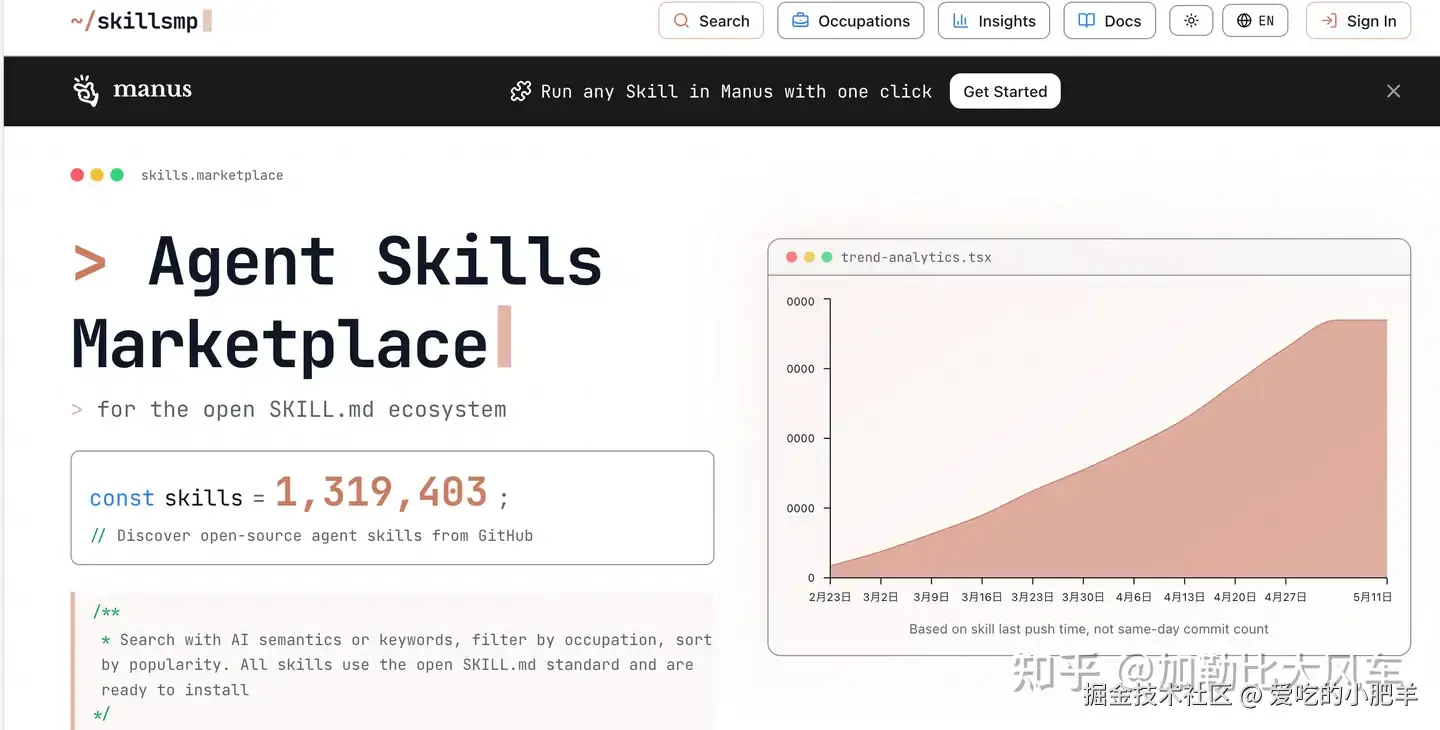
Task: Click the '4月20日' date label on the chart axis
Action: (1234, 597)
